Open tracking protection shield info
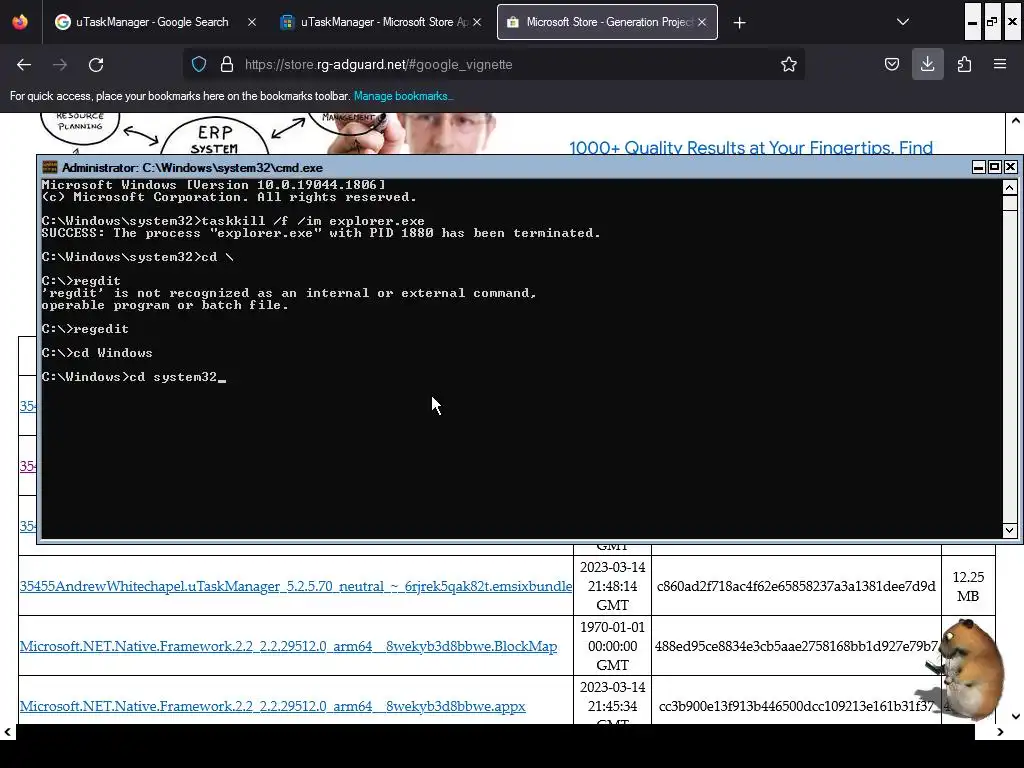 click(x=199, y=64)
